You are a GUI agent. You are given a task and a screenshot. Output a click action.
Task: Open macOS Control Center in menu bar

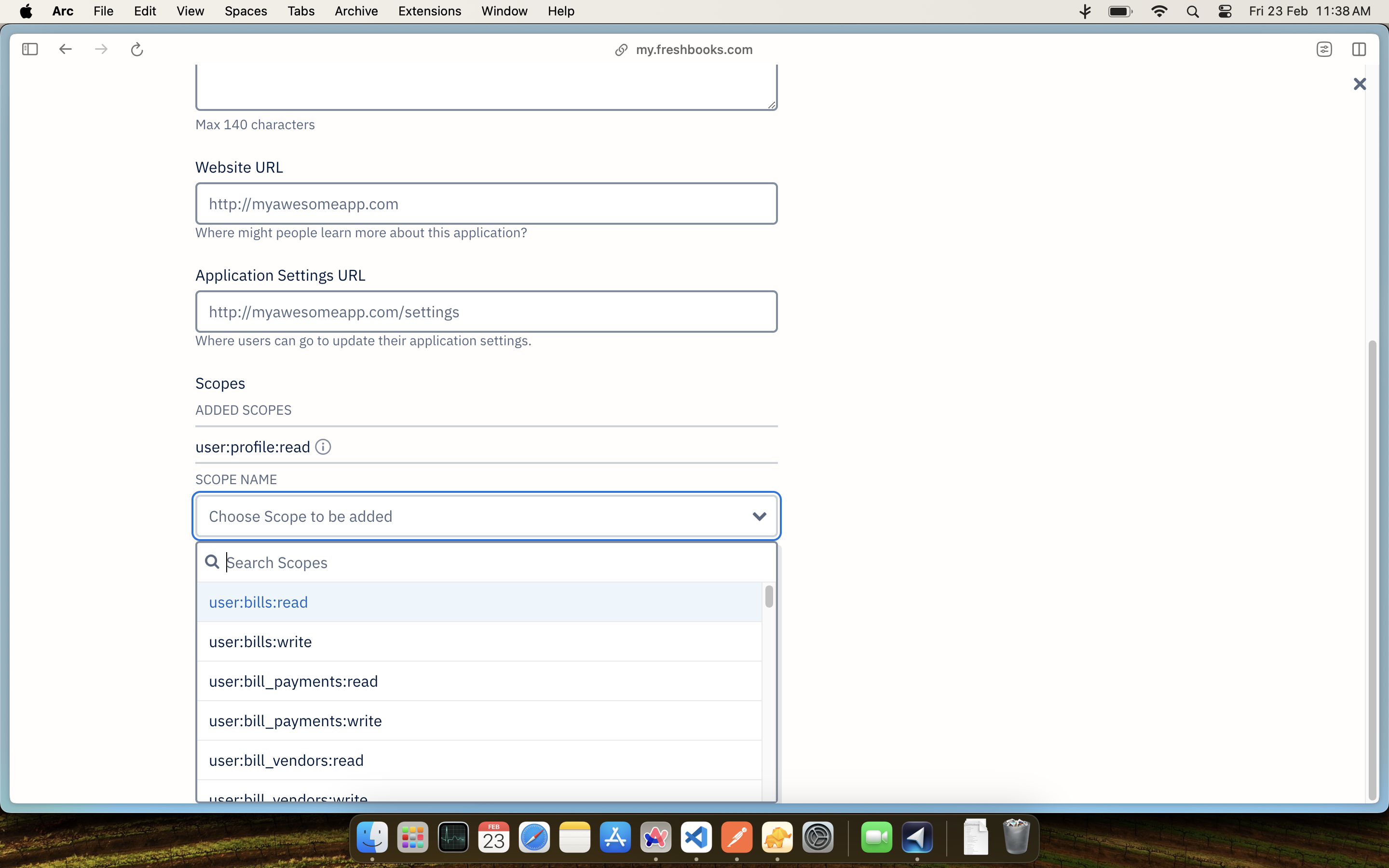1224,12
